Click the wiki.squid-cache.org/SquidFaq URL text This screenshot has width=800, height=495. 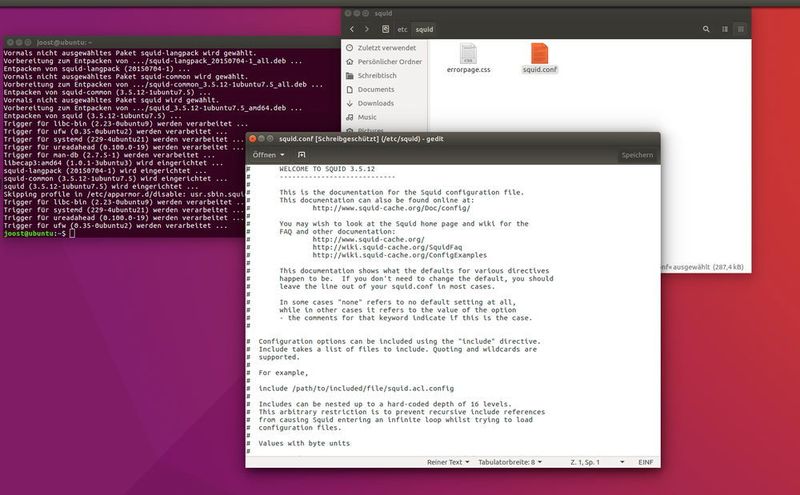click(x=387, y=247)
